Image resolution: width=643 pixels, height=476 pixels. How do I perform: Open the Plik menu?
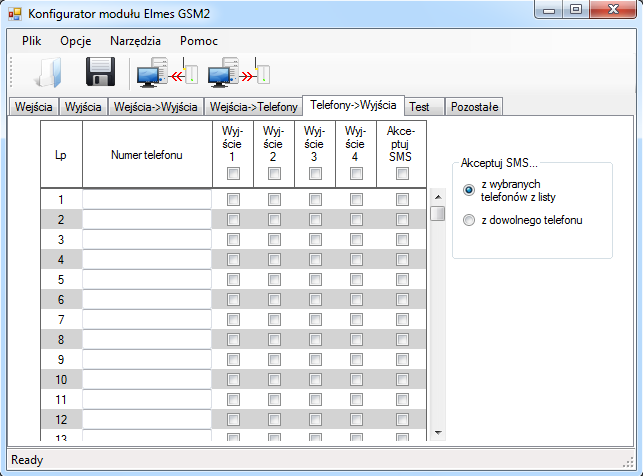point(32,41)
